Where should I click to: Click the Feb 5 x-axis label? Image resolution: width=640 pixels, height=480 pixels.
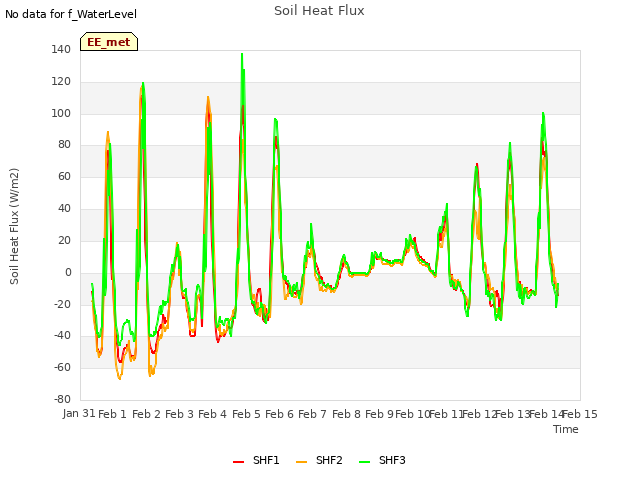(246, 414)
